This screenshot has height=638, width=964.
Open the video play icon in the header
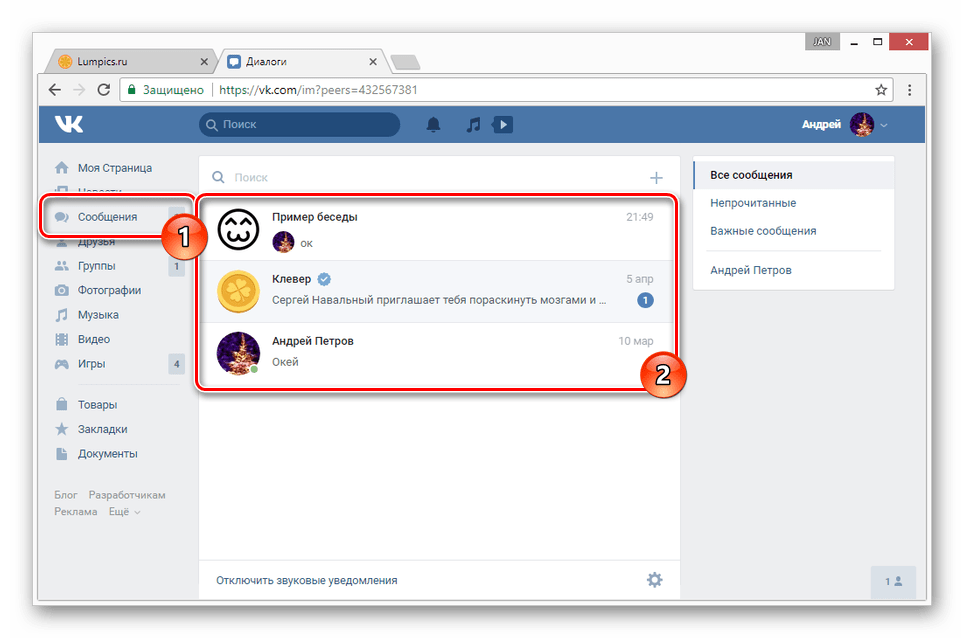point(502,124)
